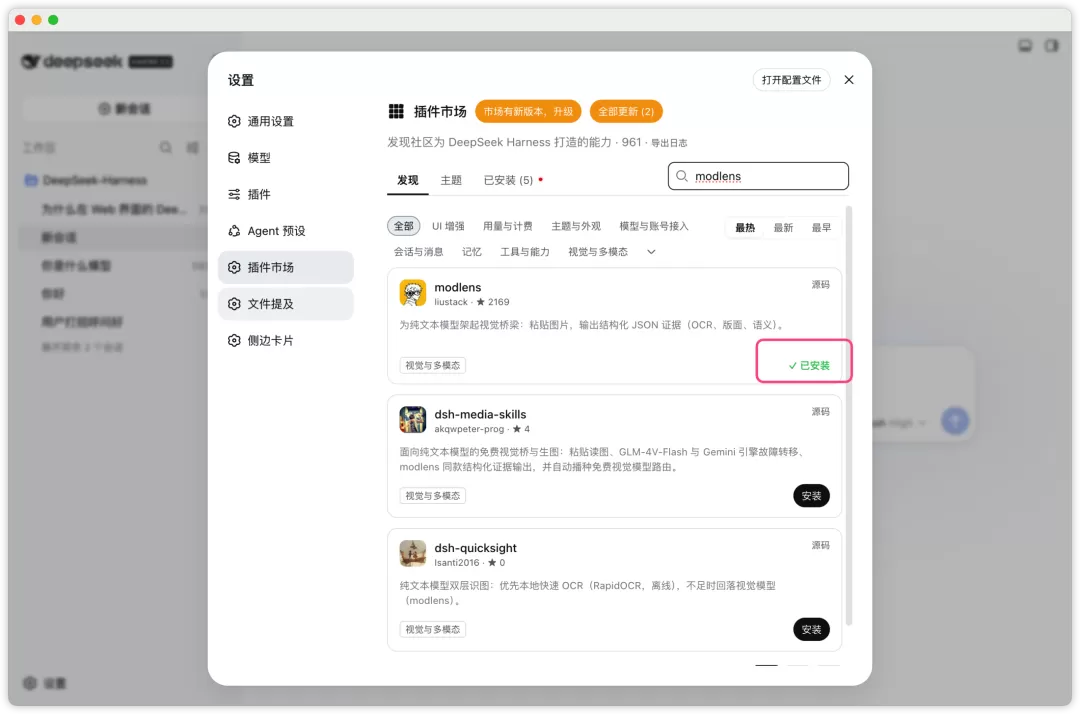This screenshot has height=714, width=1080.
Task: Click the dsh-media-skills plugin avatar
Action: (413, 420)
